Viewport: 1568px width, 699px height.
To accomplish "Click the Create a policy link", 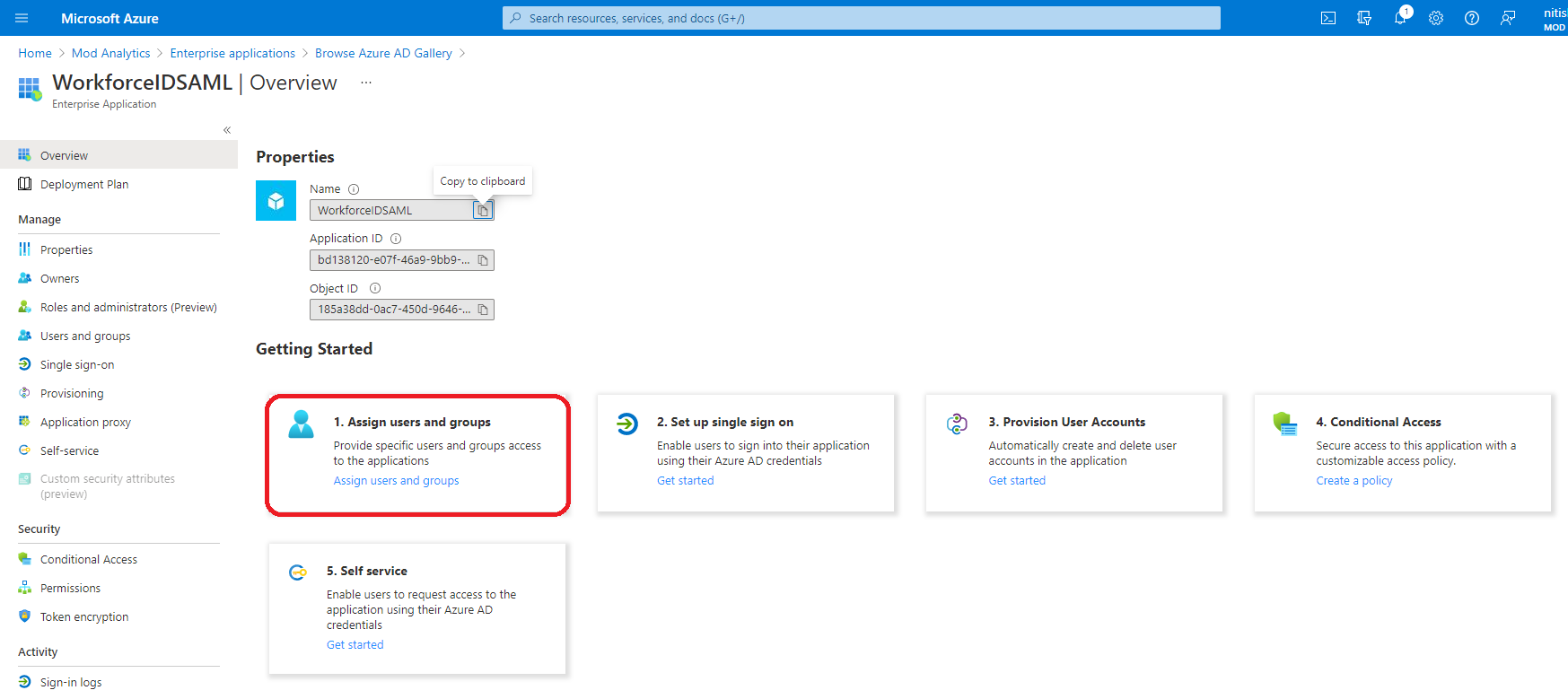I will [x=1353, y=481].
